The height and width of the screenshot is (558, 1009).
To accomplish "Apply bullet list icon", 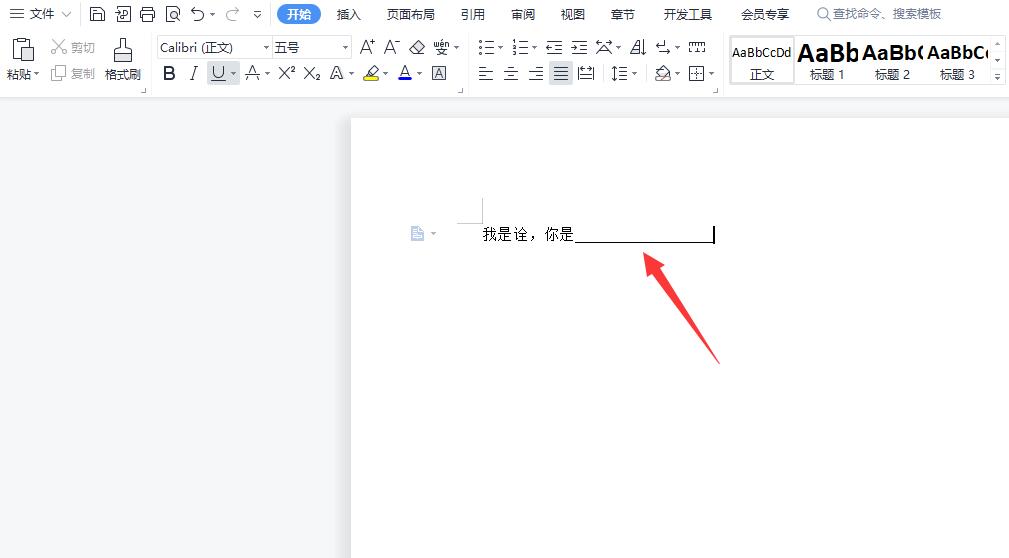I will click(x=486, y=47).
